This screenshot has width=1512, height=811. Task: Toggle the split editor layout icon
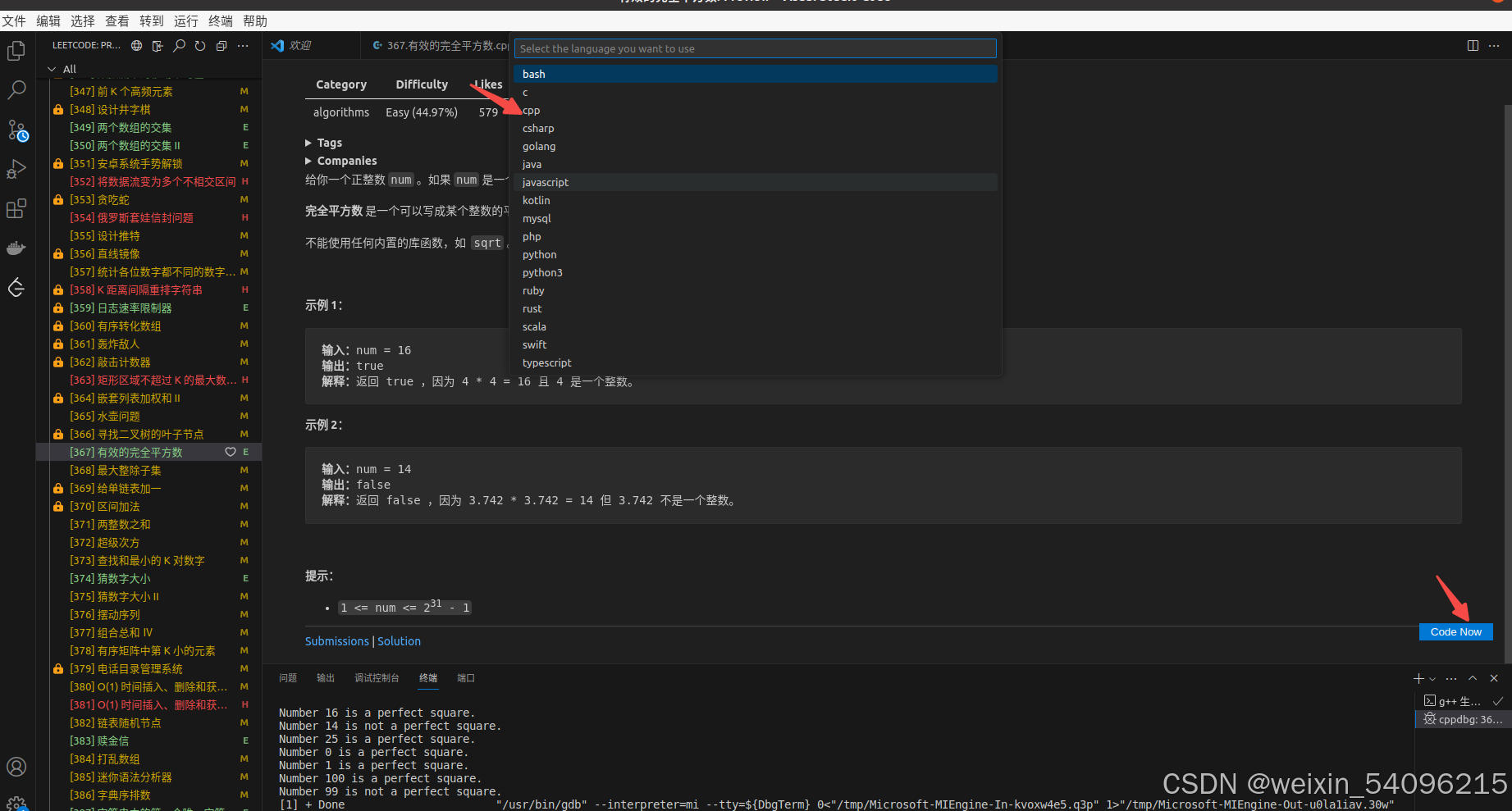1472,45
